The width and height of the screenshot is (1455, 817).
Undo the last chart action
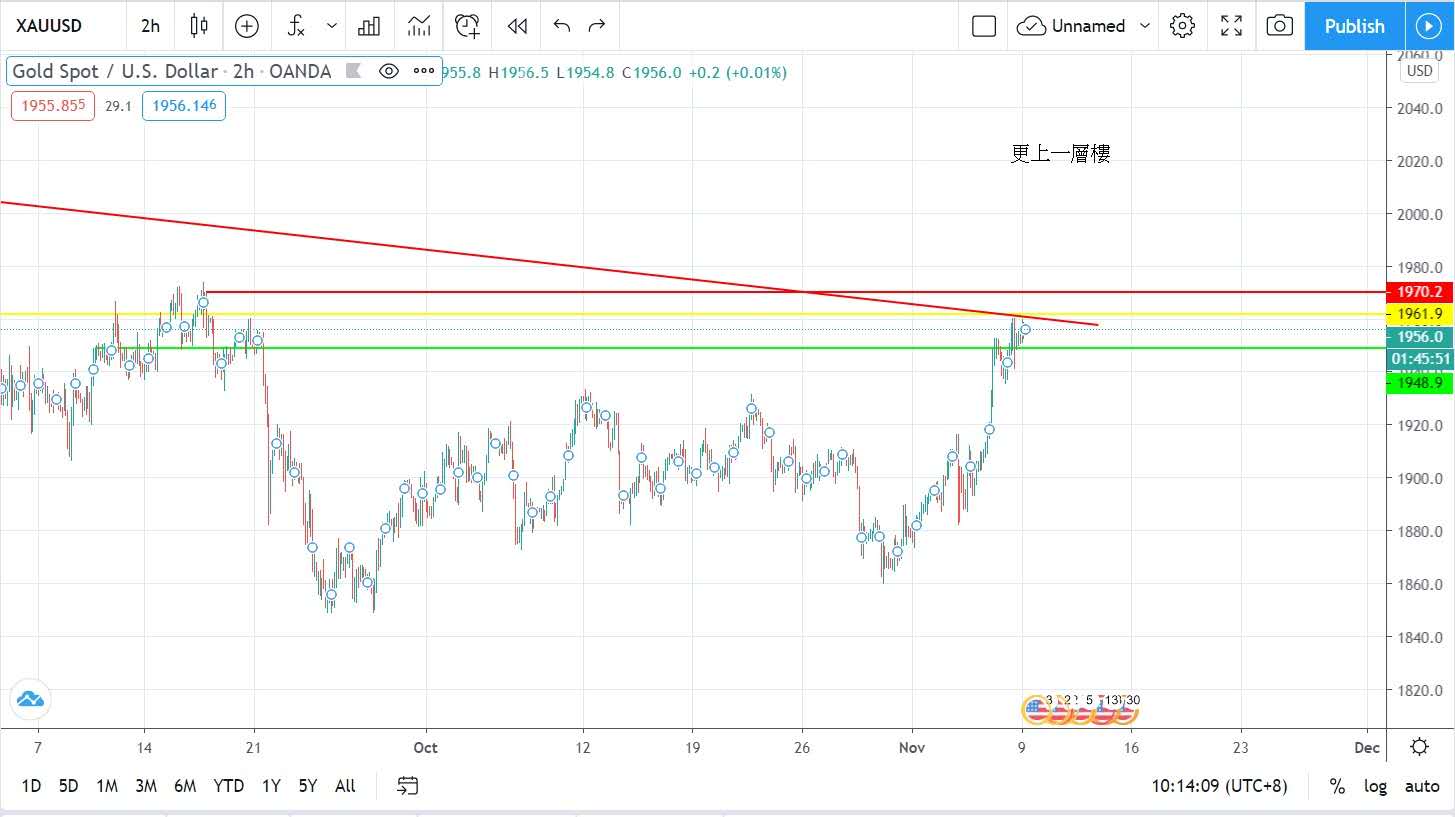click(x=561, y=26)
